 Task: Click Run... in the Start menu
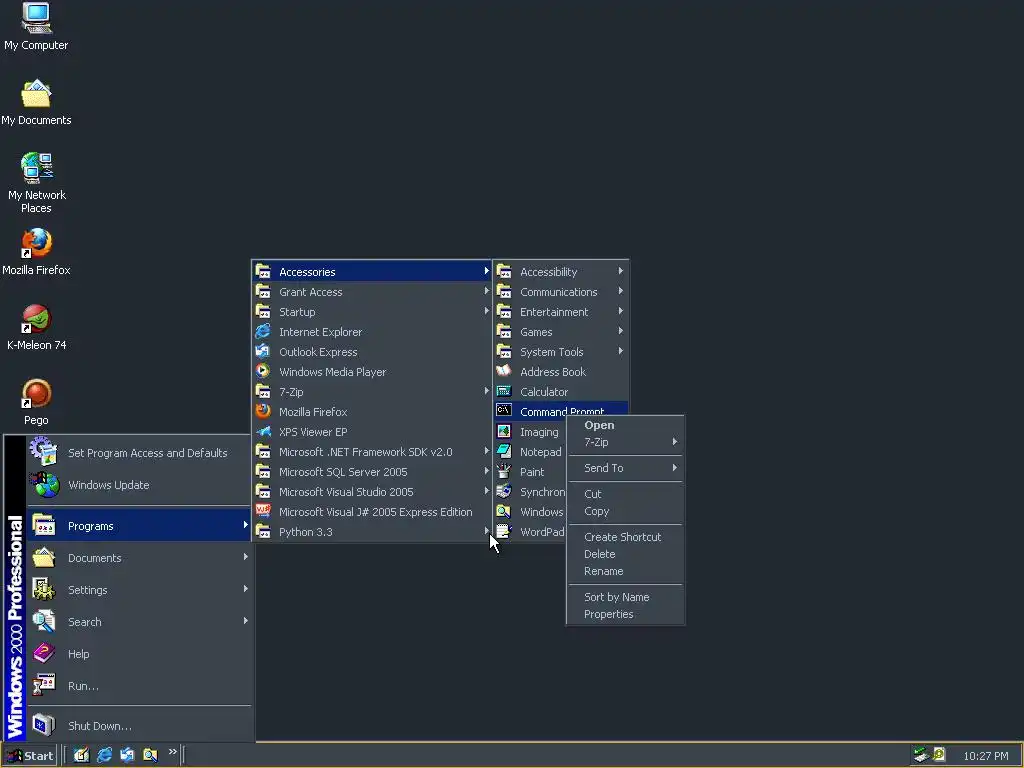(139, 686)
